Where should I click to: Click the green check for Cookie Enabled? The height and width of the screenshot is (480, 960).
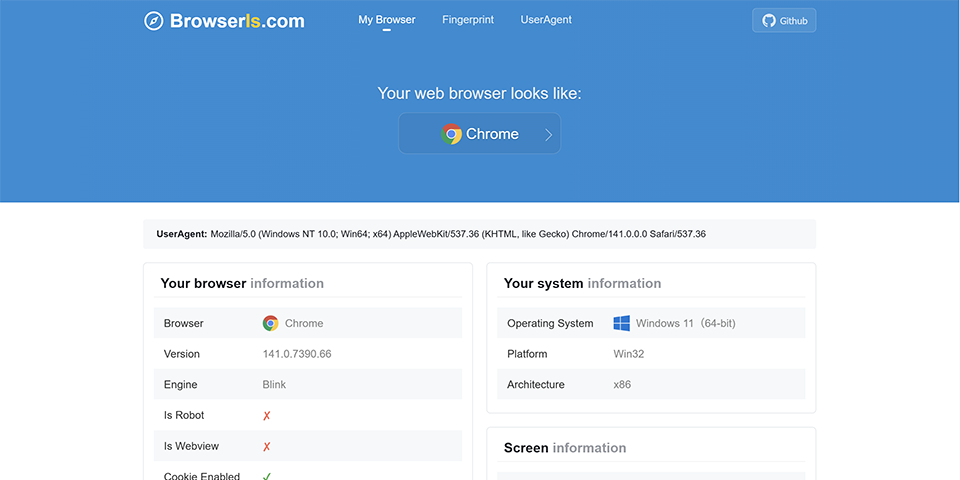pos(267,476)
